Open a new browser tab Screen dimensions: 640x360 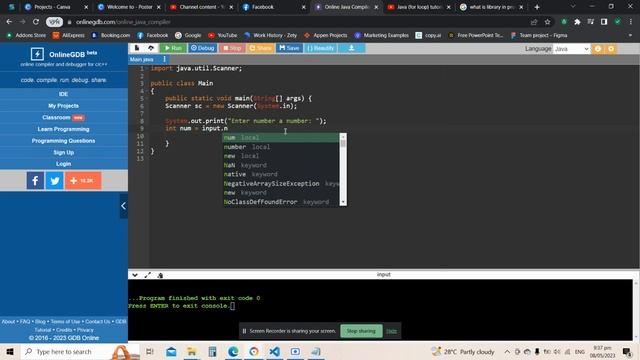point(537,7)
